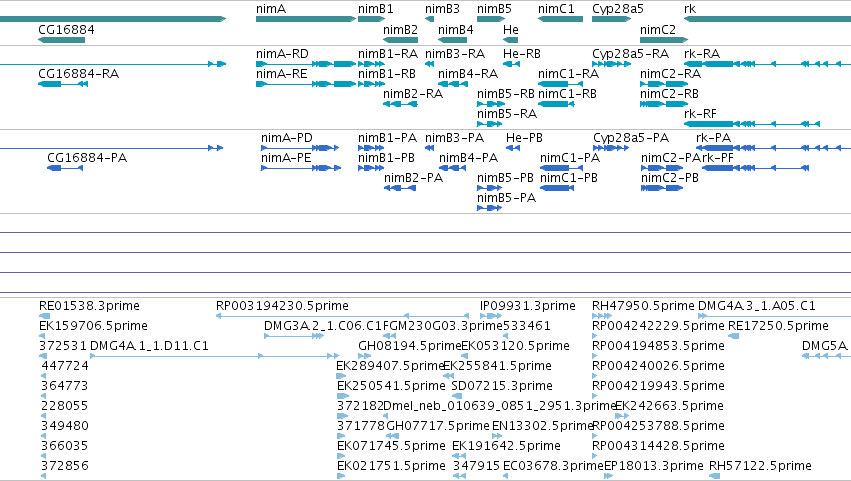Click feature label 447724

[65, 365]
